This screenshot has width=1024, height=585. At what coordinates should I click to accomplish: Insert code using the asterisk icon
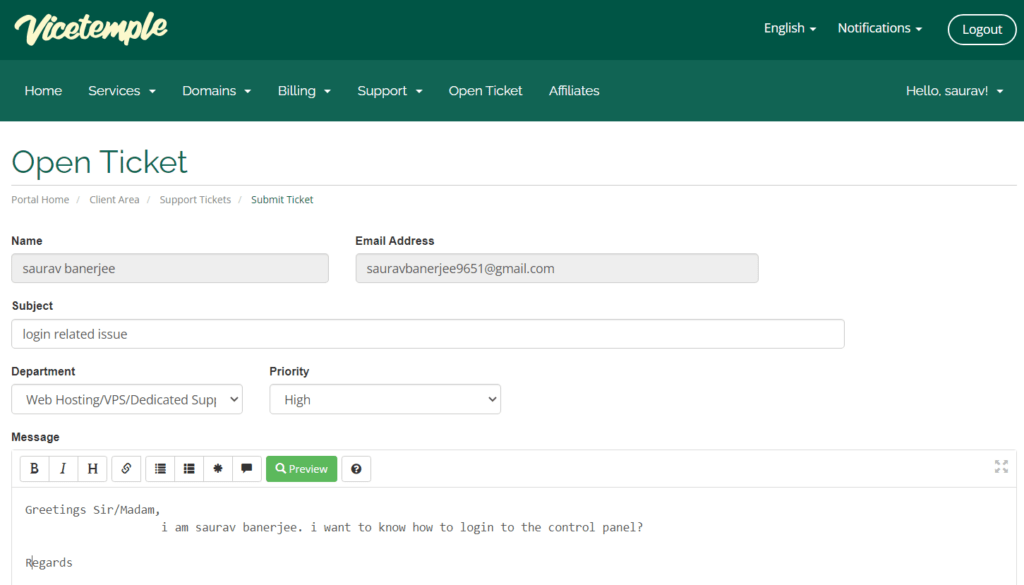[x=218, y=469]
